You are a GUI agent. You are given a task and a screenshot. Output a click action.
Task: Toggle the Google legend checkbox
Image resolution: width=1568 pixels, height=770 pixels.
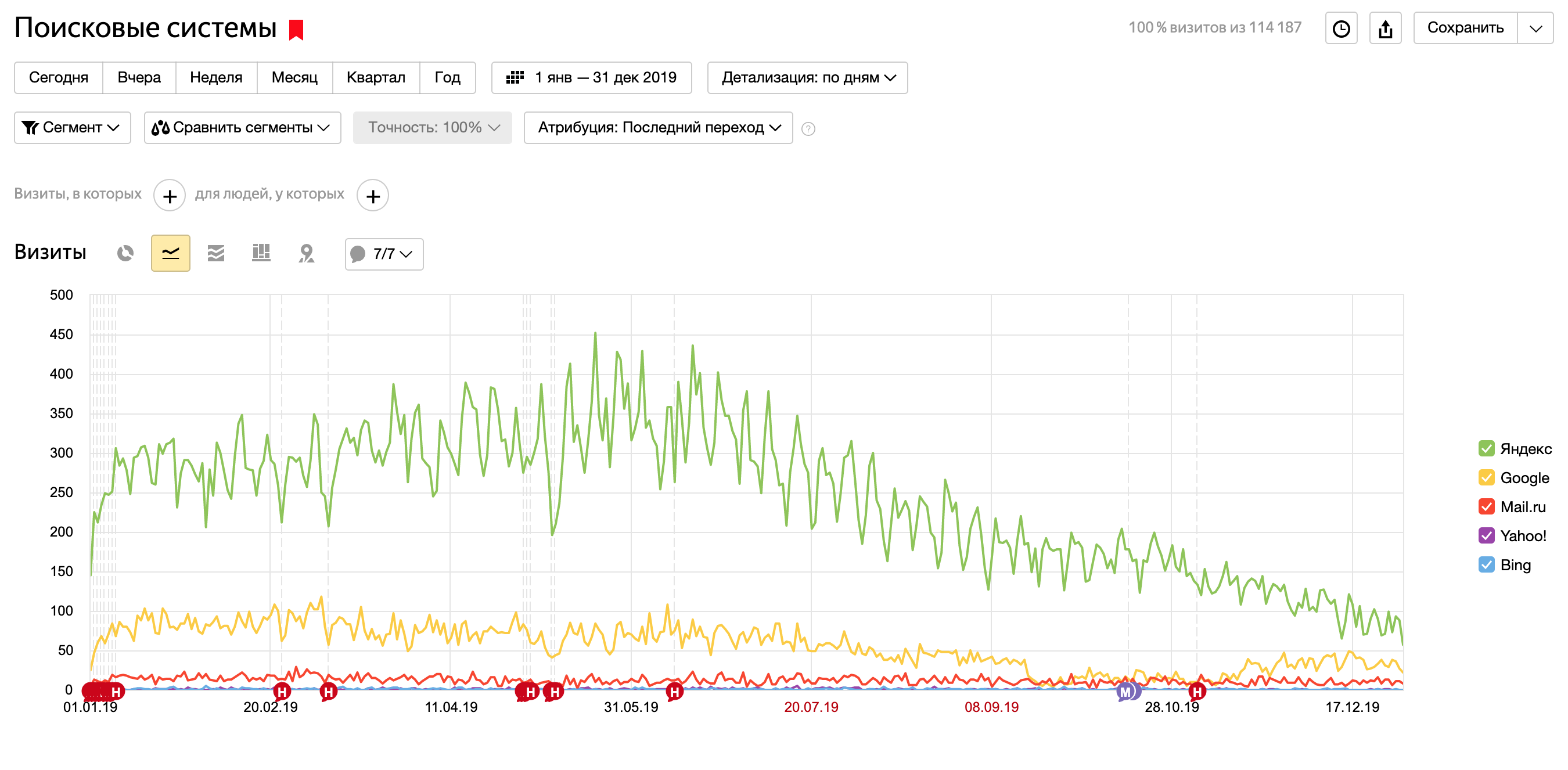pyautogui.click(x=1486, y=478)
